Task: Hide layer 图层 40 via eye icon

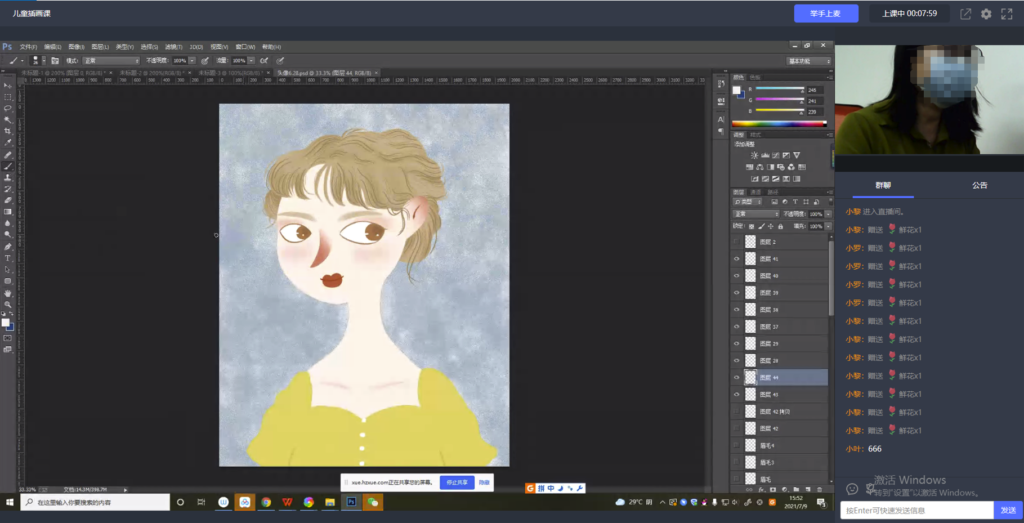Action: tap(737, 276)
